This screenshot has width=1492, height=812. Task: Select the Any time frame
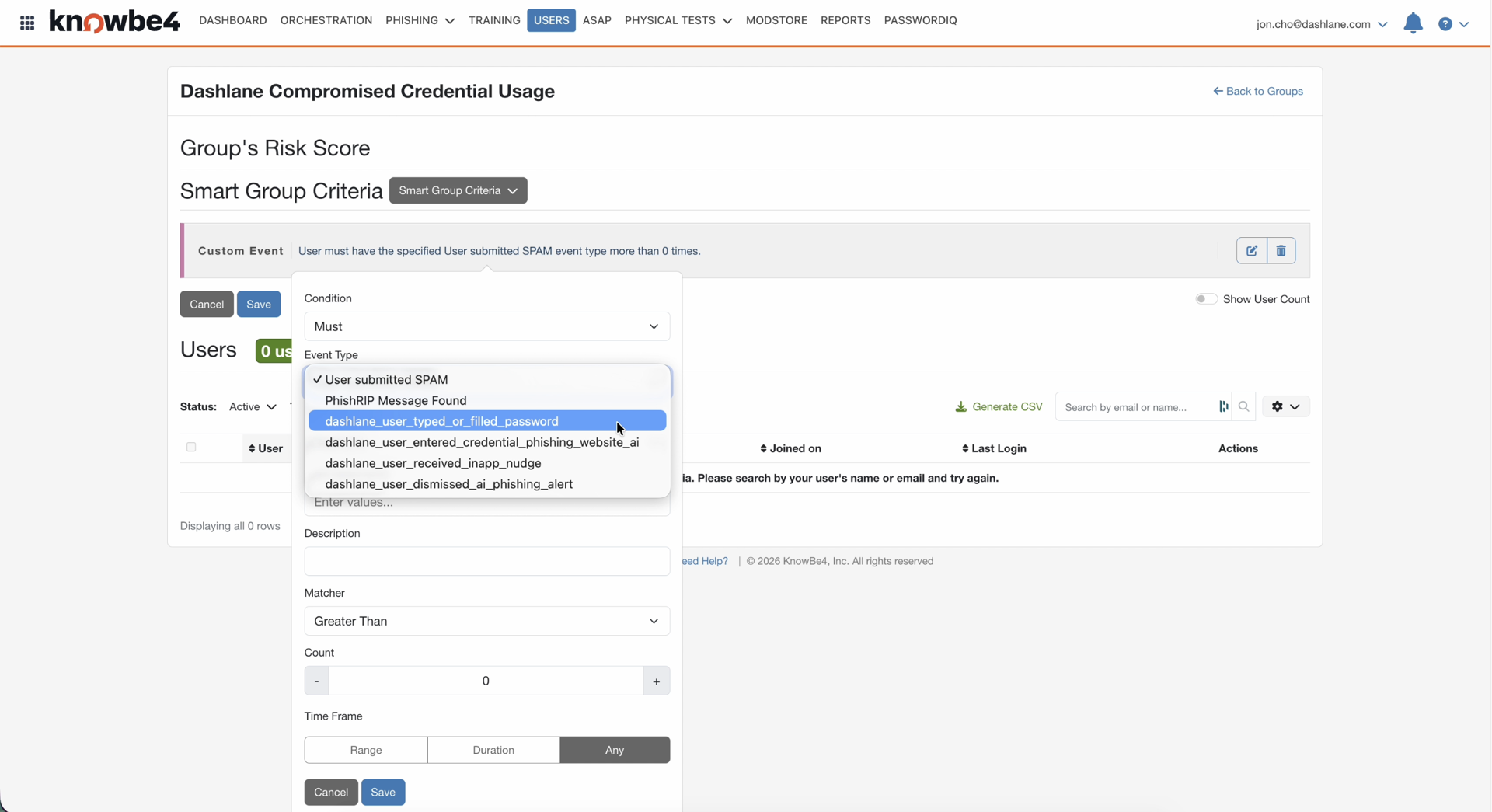point(615,750)
